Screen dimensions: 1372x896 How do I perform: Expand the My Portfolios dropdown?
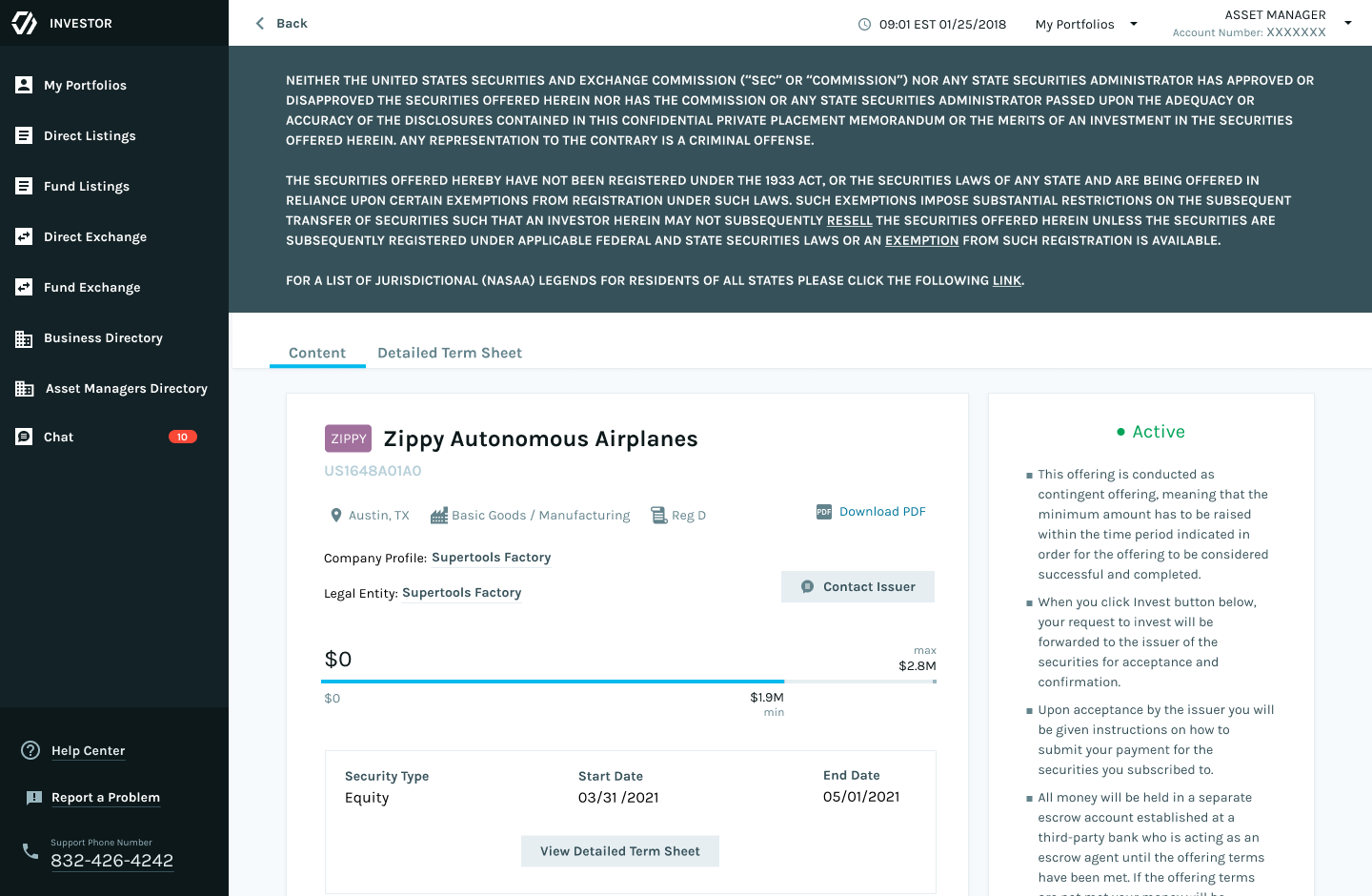coord(1133,24)
